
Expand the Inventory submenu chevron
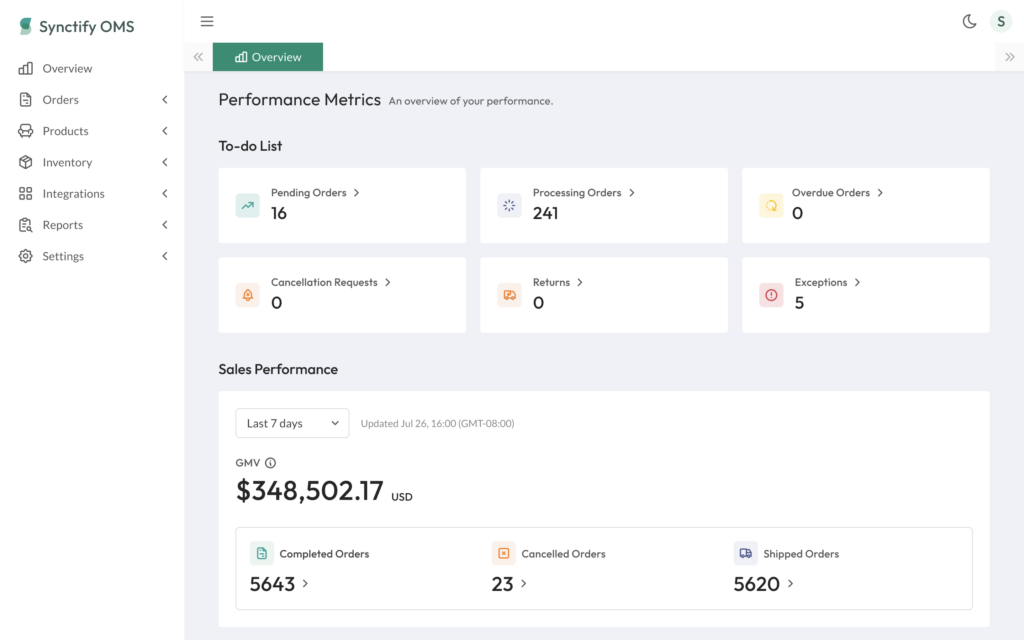point(165,163)
